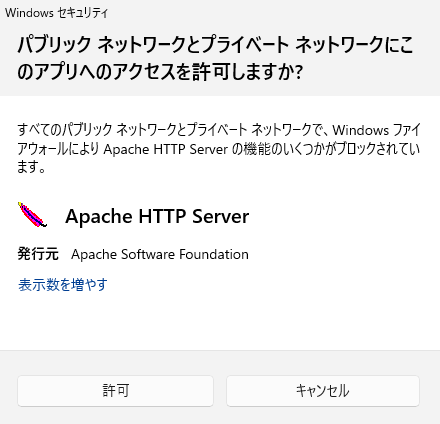
Task: Click the heading line ending with 許可しますか?
Action: point(160,72)
